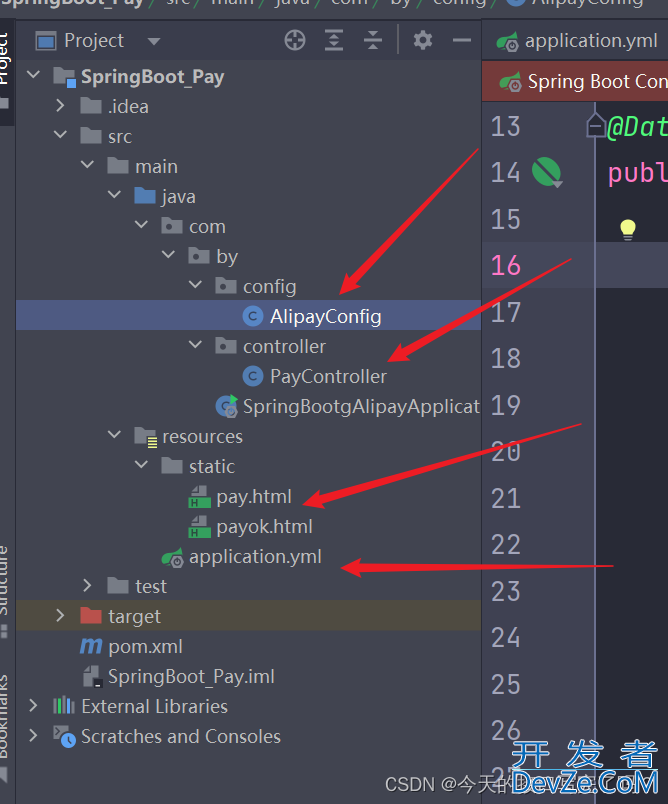Collapse the static folder
The height and width of the screenshot is (804, 668).
pos(141,465)
